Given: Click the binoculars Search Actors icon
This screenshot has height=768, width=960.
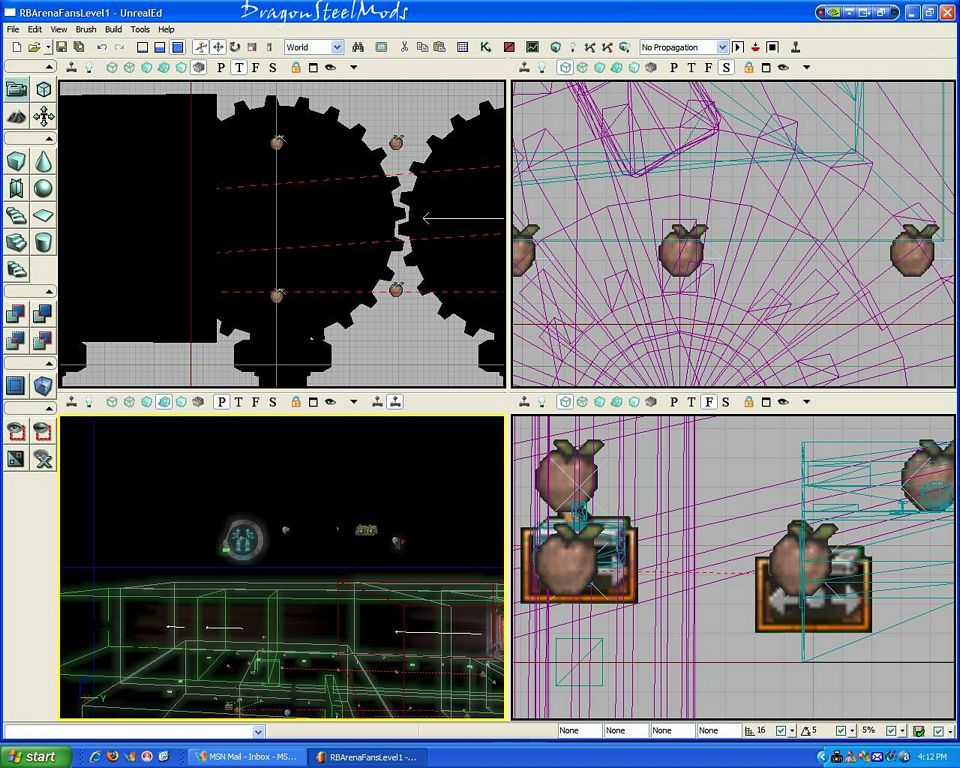Looking at the screenshot, I should [x=357, y=47].
